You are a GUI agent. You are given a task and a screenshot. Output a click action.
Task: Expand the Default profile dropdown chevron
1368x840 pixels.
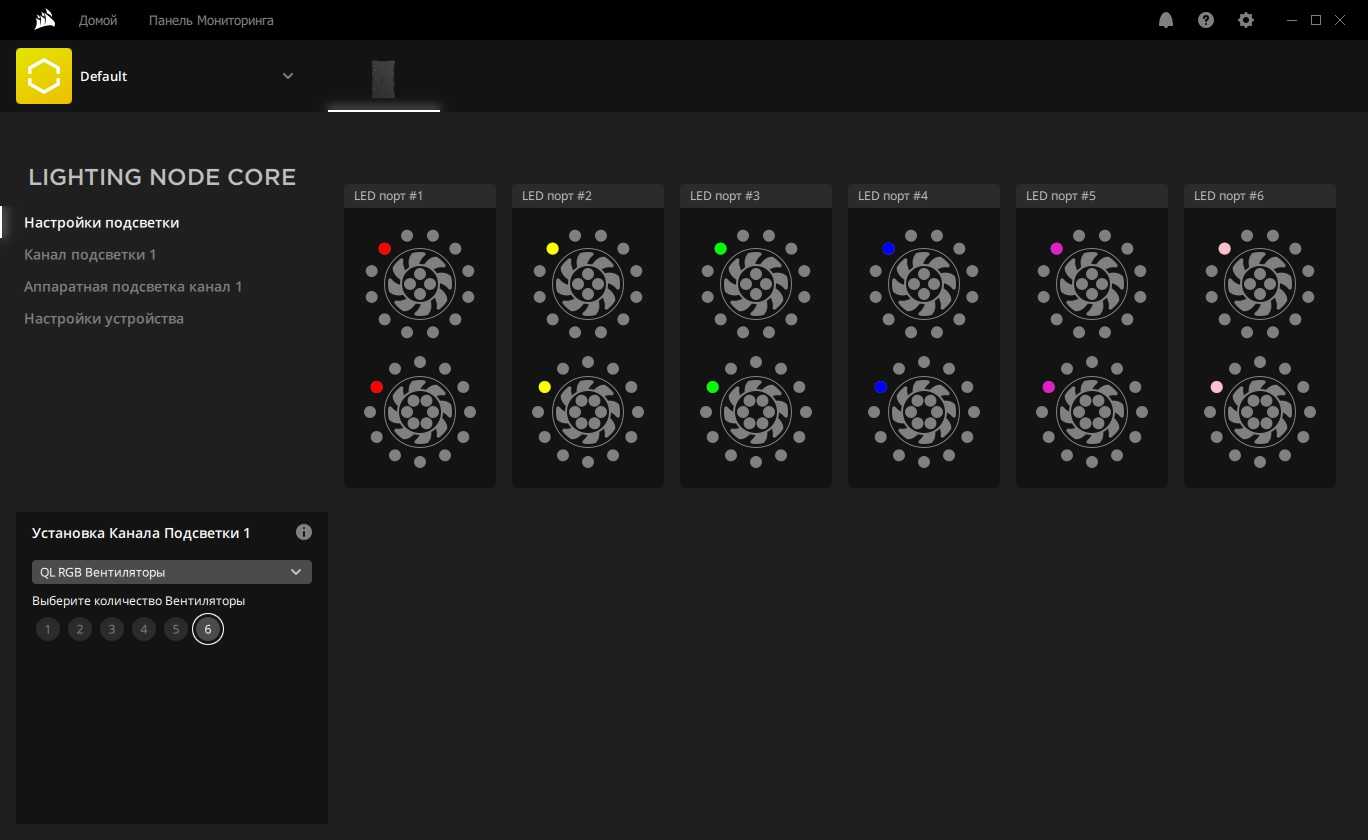coord(288,76)
